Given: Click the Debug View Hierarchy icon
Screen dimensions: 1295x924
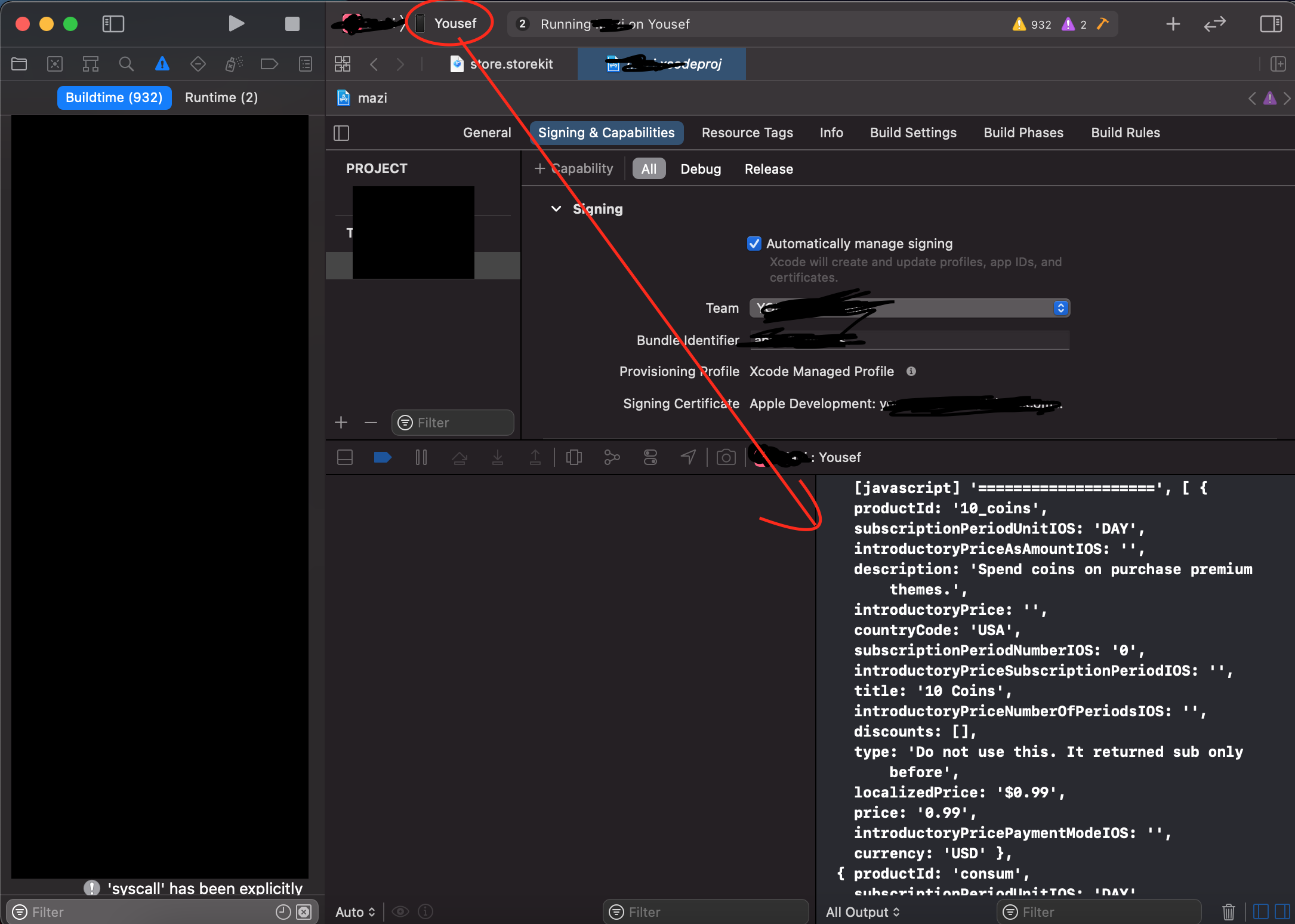Looking at the screenshot, I should point(573,457).
